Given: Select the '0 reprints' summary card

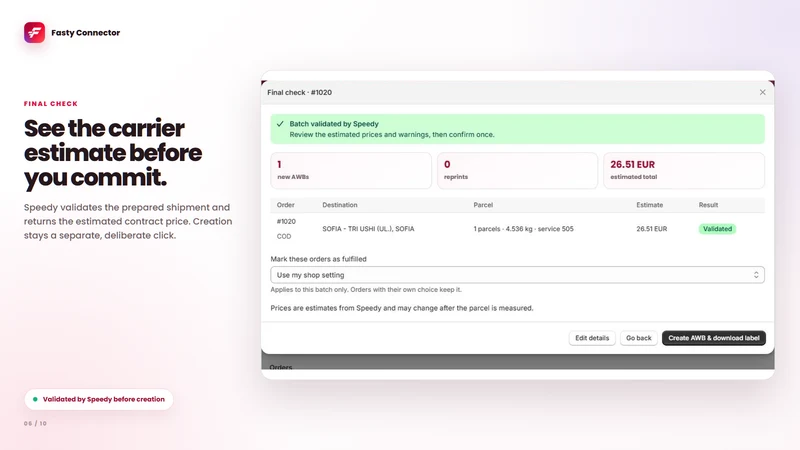Looking at the screenshot, I should 517,170.
